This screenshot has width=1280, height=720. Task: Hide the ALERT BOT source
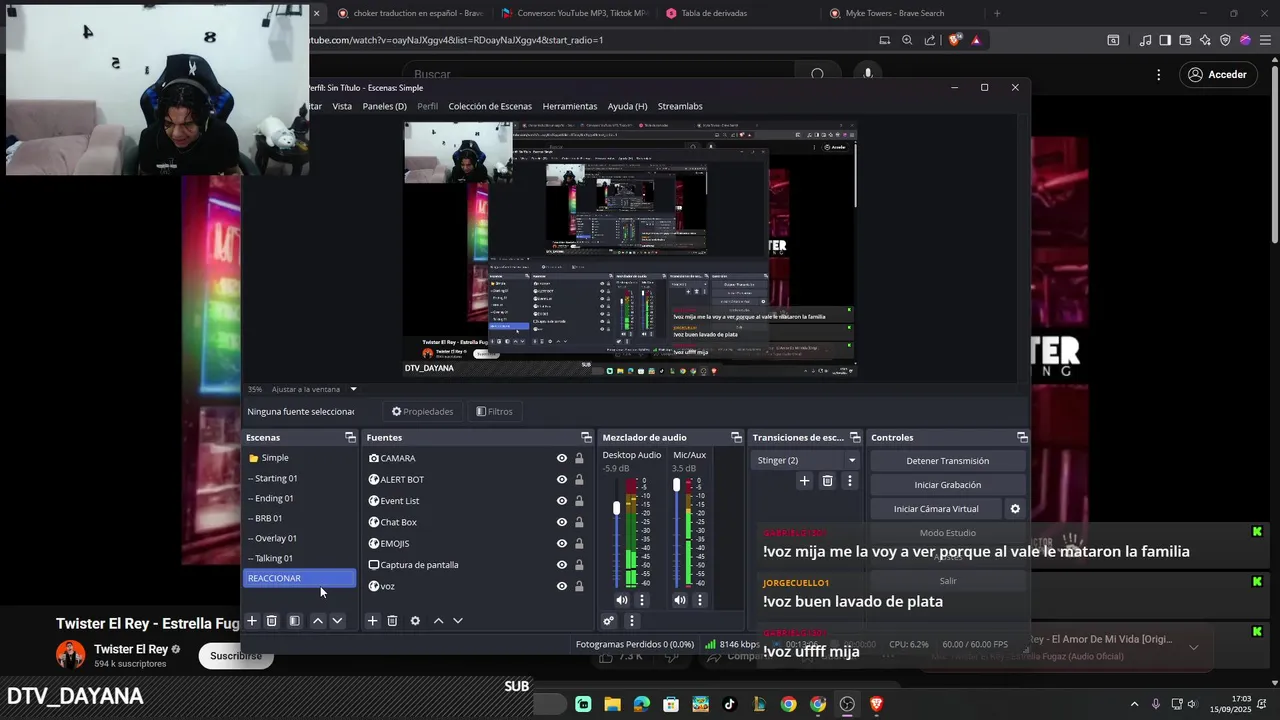pyautogui.click(x=562, y=480)
